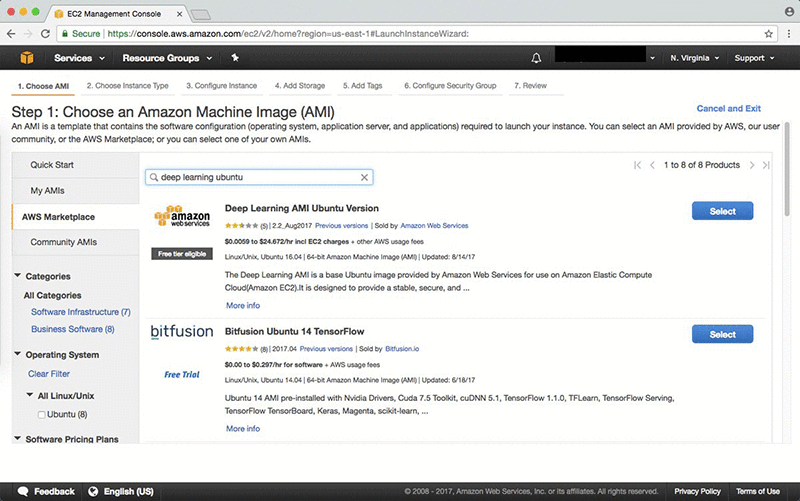Click Chrome profile avatar icon
800x501 pixels.
coord(789,11)
